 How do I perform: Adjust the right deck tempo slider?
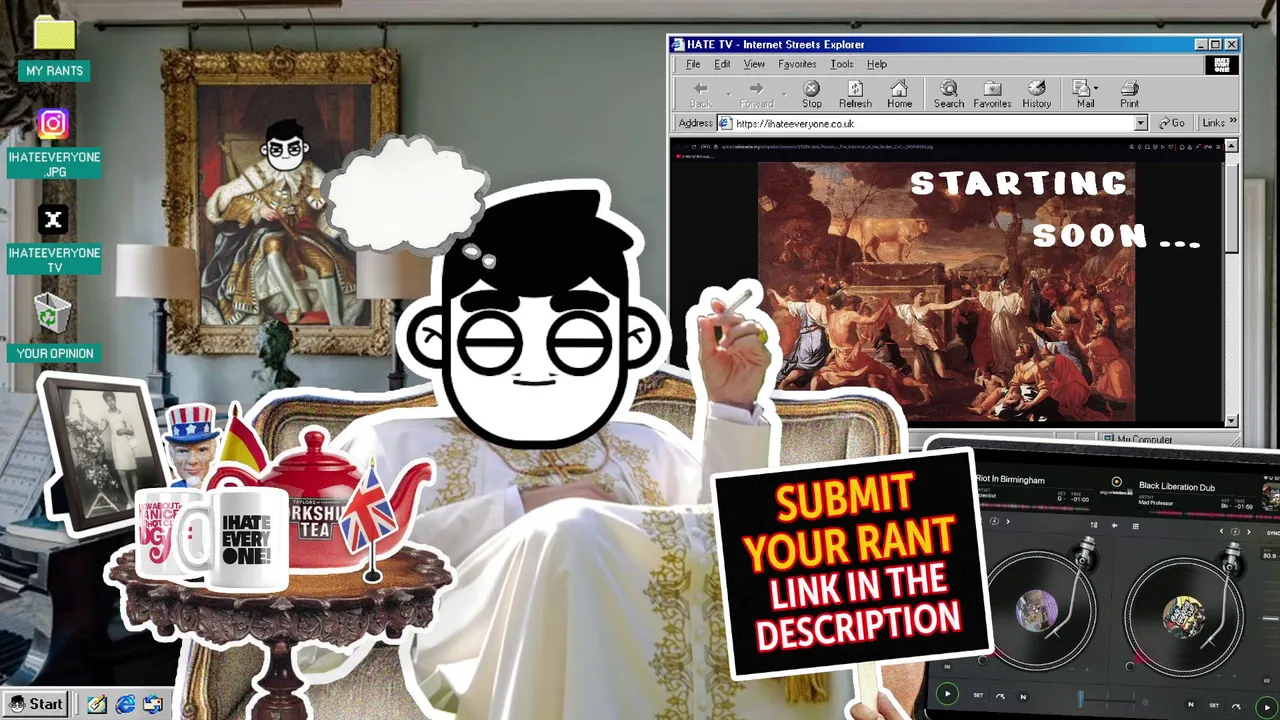click(1270, 618)
